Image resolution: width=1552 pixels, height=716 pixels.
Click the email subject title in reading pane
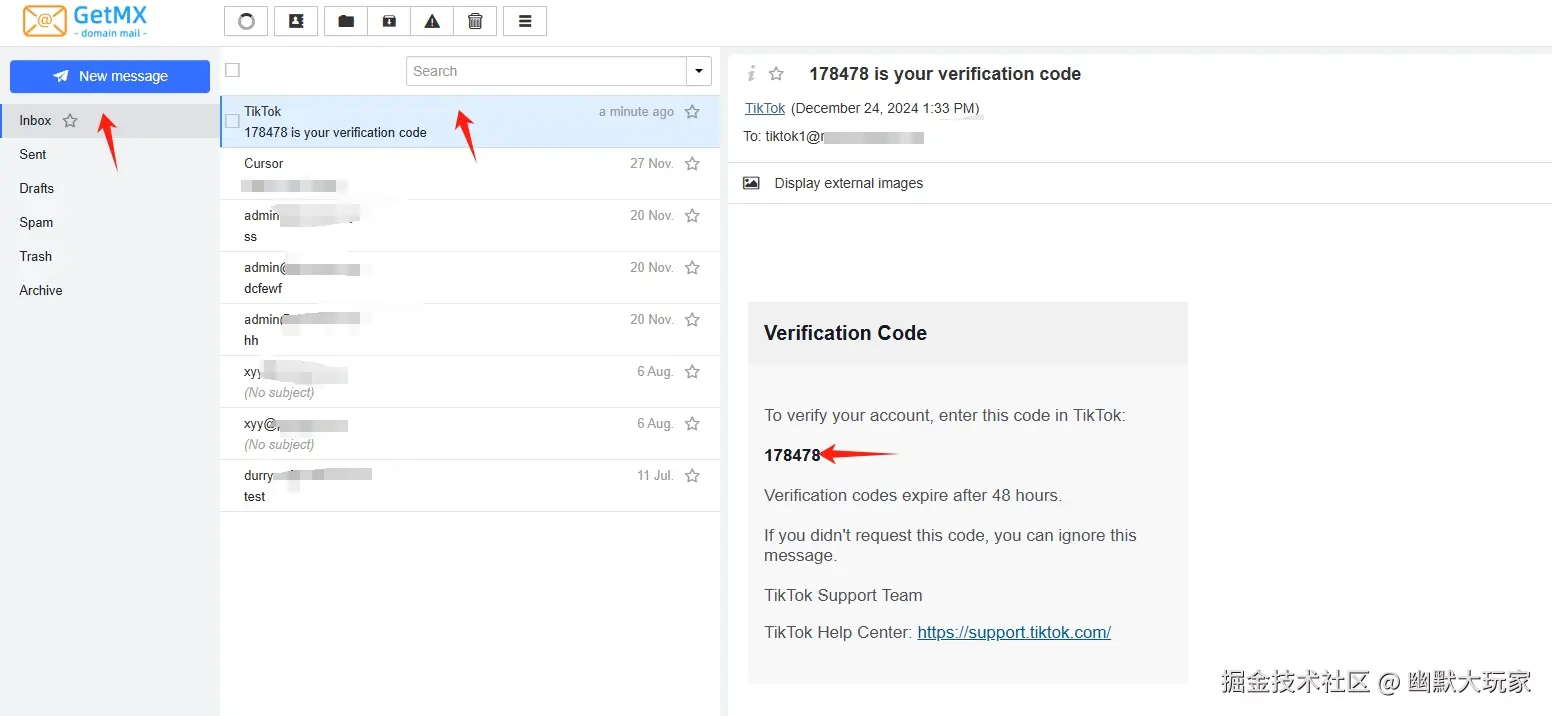click(x=945, y=74)
